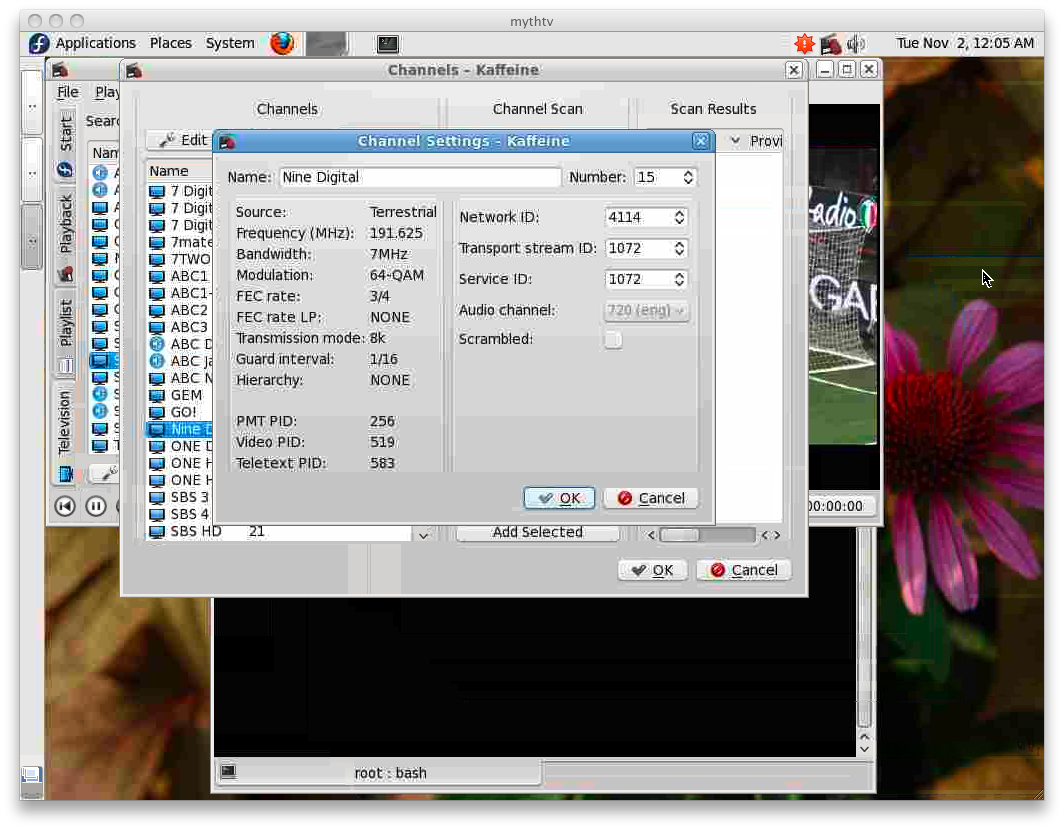Pause playback with the pause button
The height and width of the screenshot is (830, 1064).
[x=96, y=506]
